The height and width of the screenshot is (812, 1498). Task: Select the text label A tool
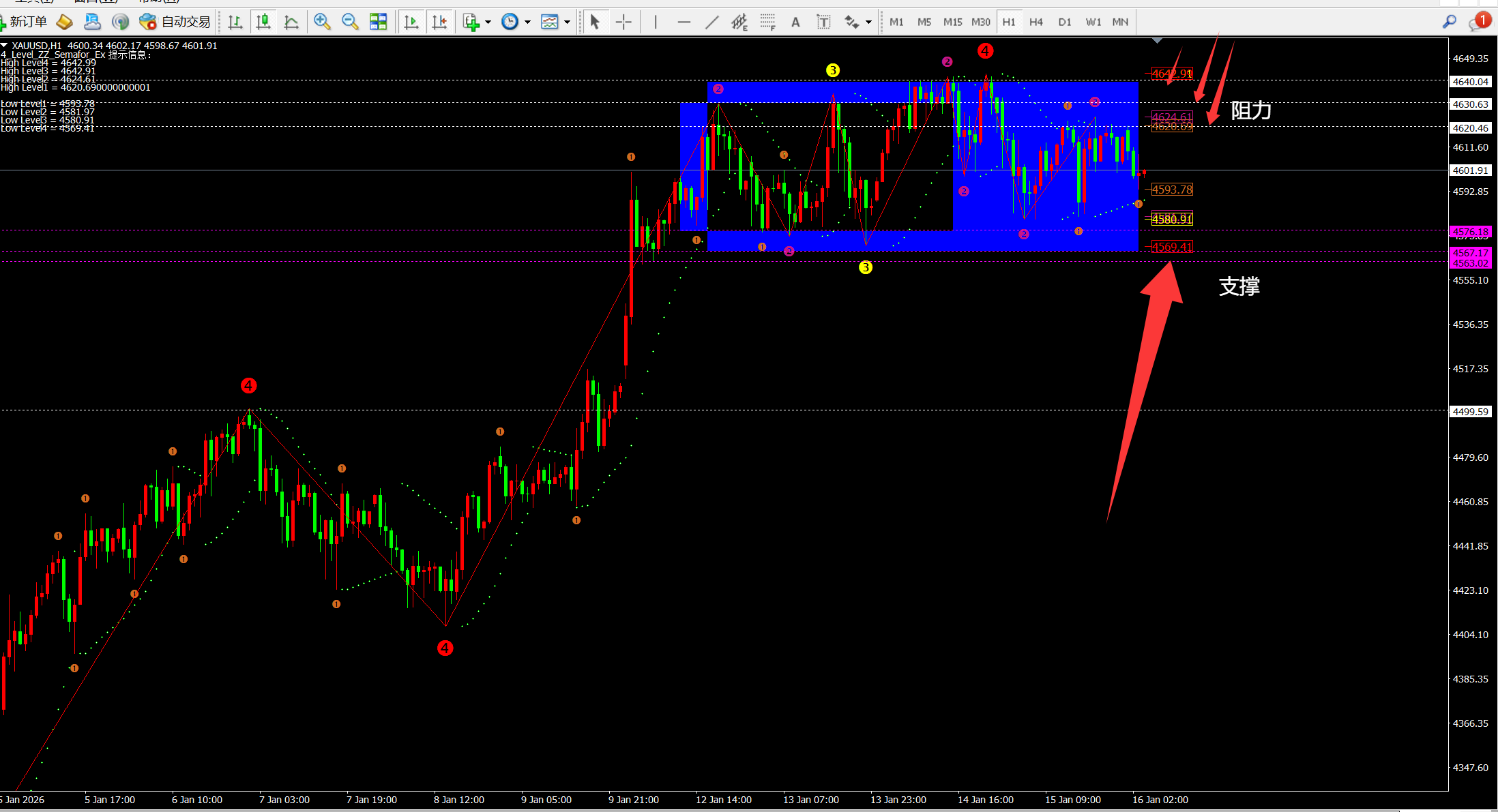coord(795,22)
